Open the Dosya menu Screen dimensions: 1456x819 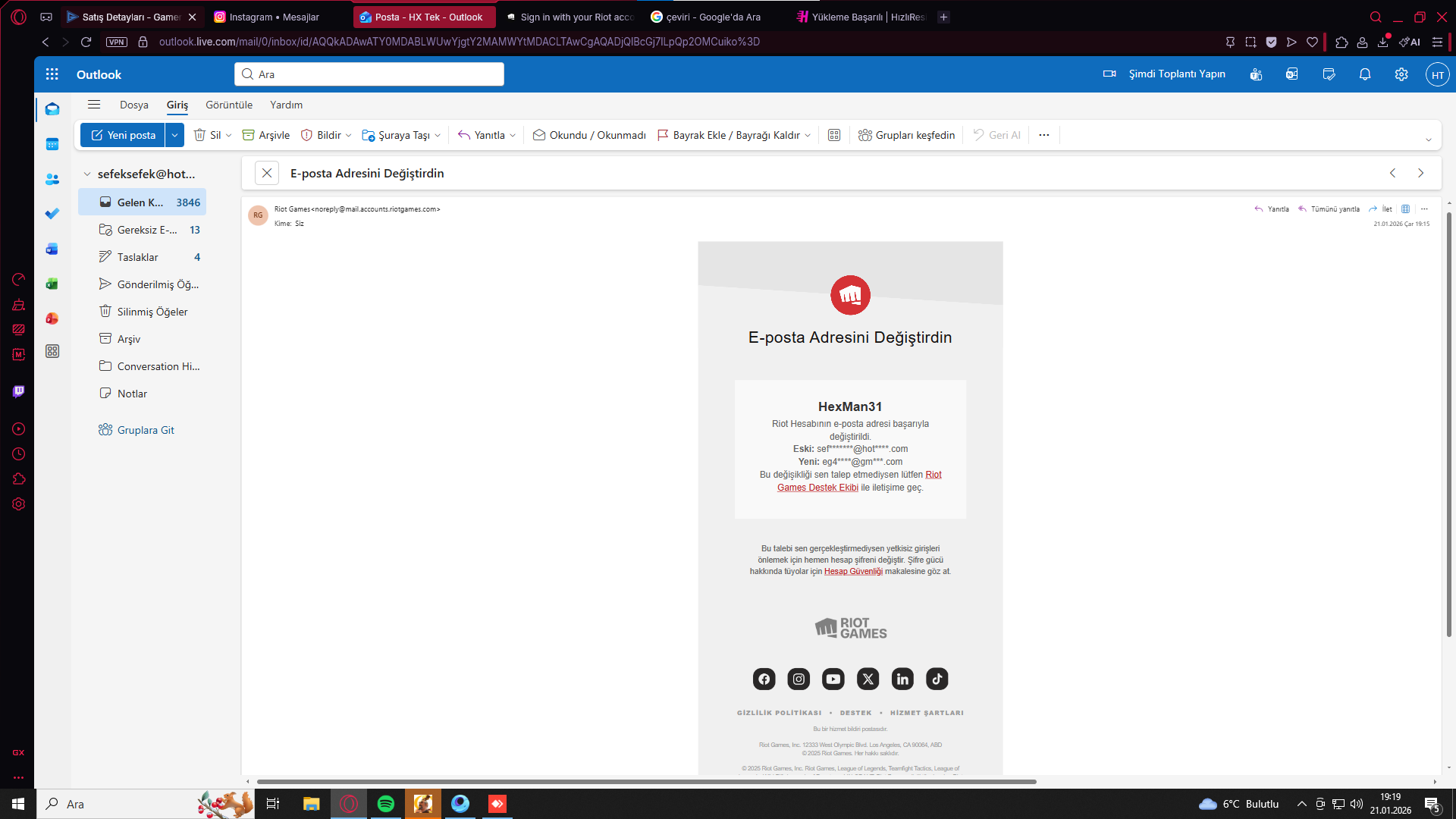[x=134, y=105]
